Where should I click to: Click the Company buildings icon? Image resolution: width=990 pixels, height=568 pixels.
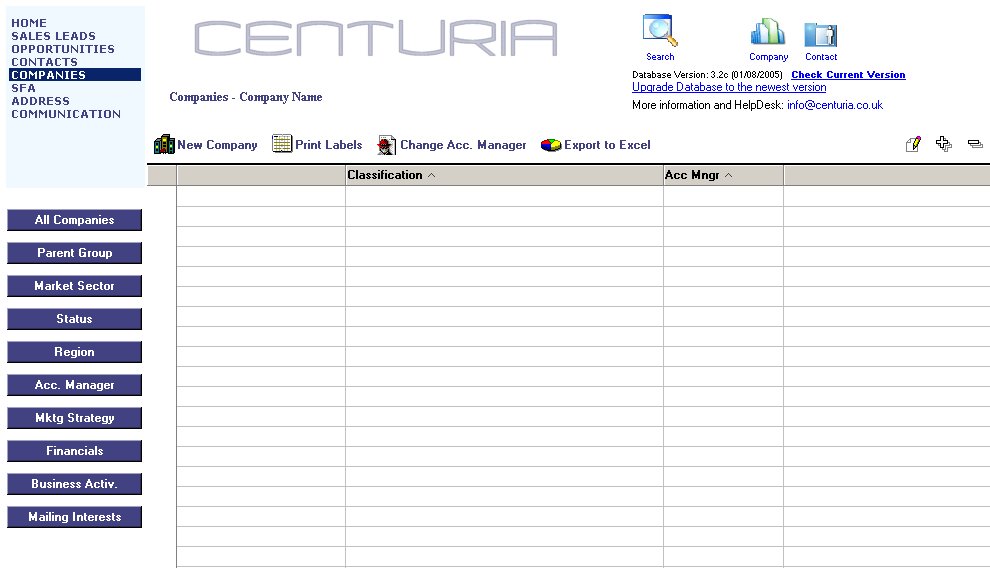(x=768, y=32)
